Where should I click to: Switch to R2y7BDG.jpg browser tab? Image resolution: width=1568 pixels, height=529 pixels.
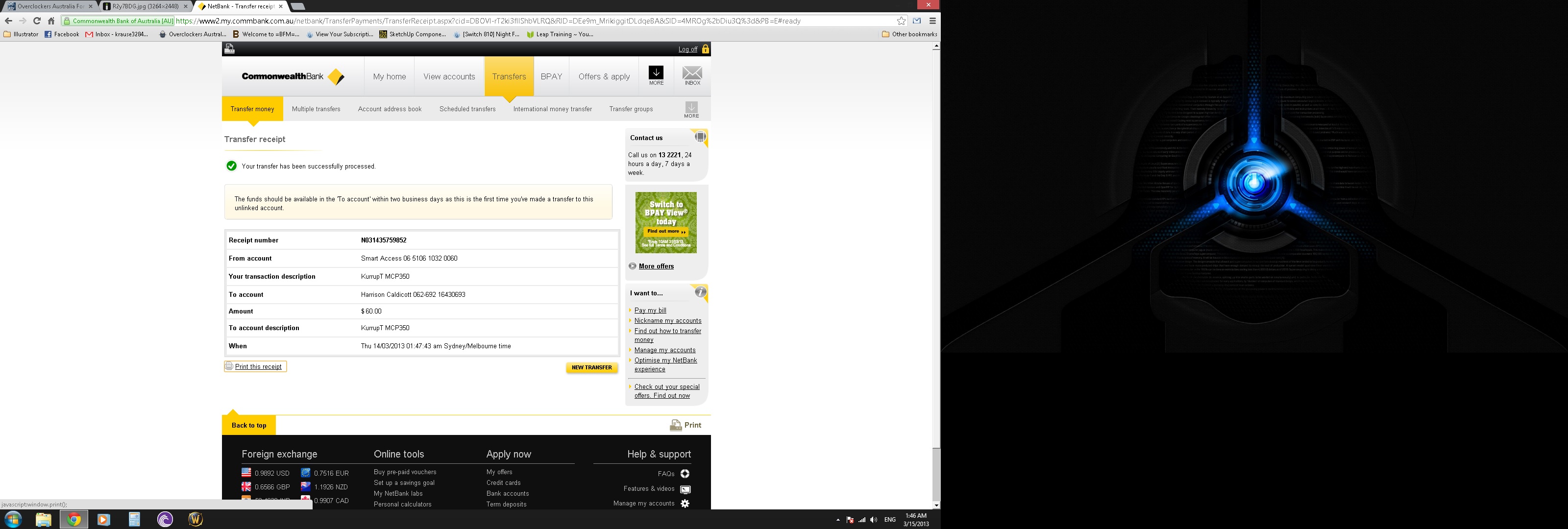tap(146, 6)
